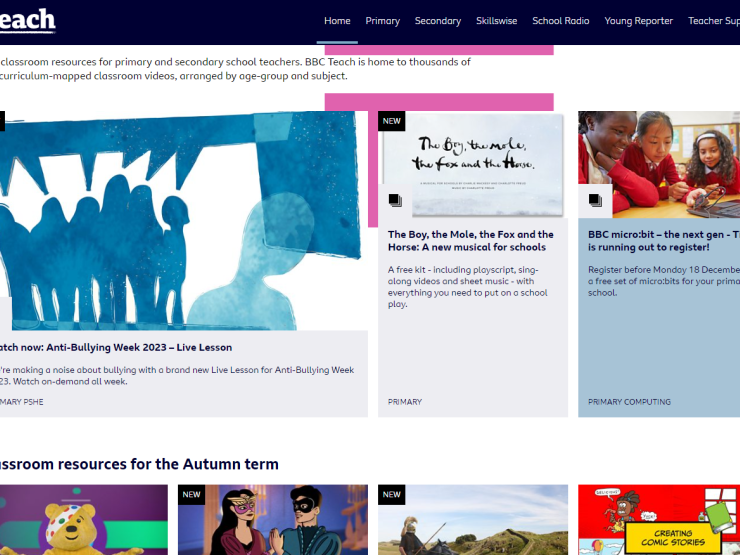Click the NEW badge on the masked couple thumbnail
Screen dimensions: 740x555
pos(191,495)
